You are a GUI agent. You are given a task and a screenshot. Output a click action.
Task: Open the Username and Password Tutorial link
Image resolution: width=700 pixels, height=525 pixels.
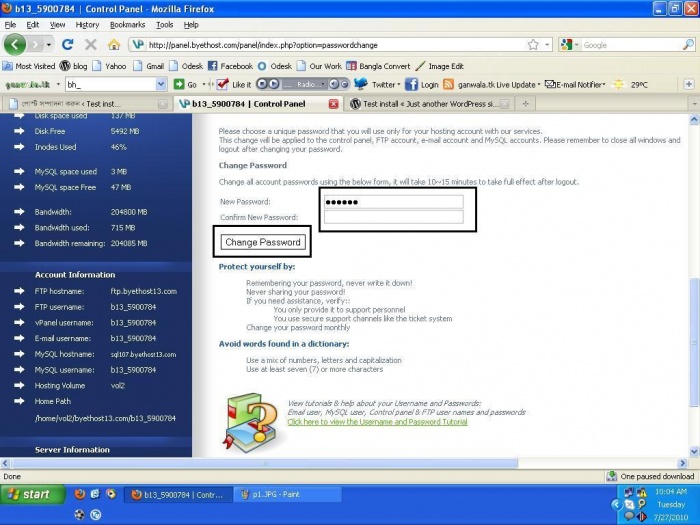(377, 422)
